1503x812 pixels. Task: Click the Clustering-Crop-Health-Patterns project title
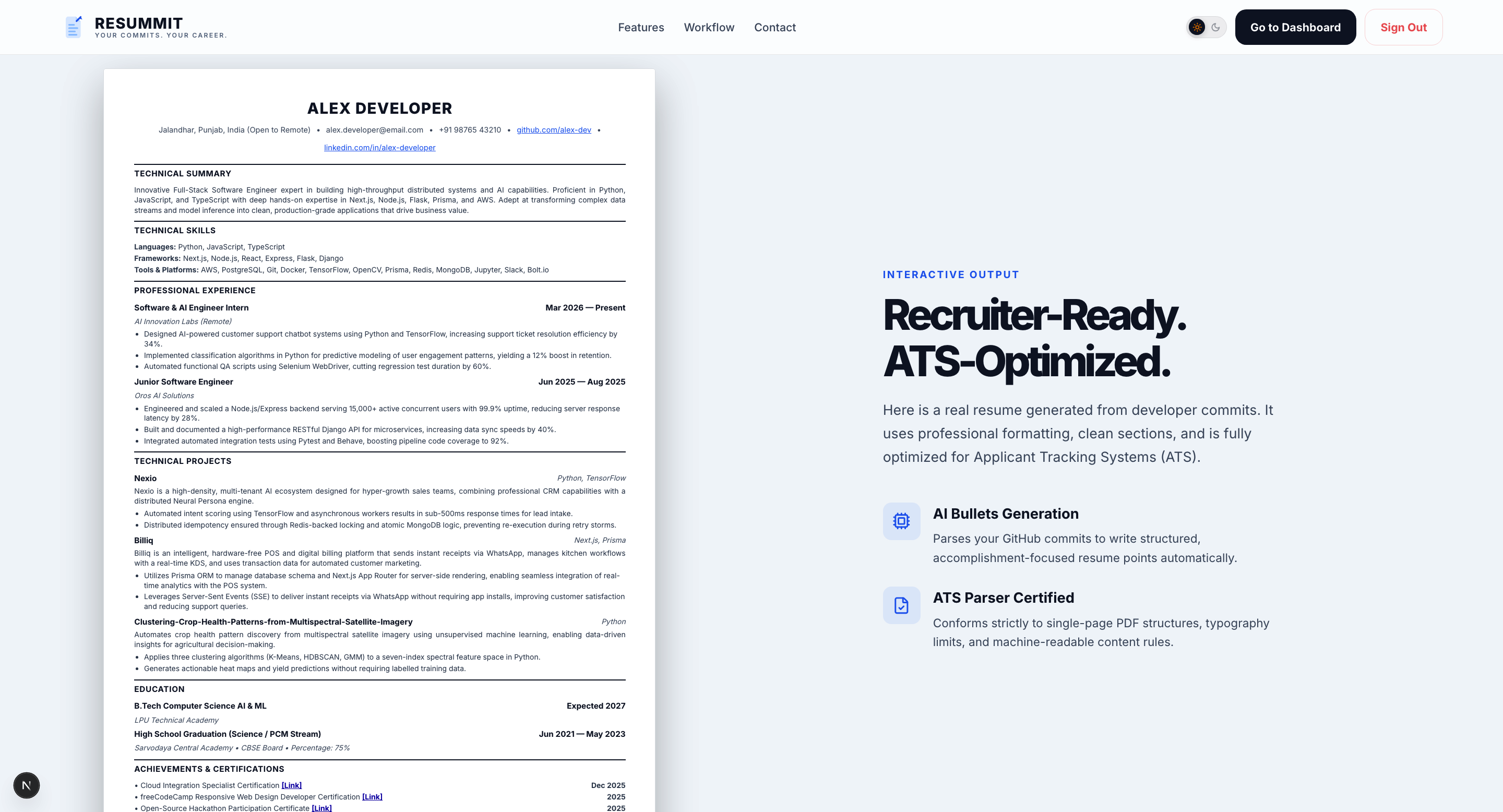(x=273, y=622)
